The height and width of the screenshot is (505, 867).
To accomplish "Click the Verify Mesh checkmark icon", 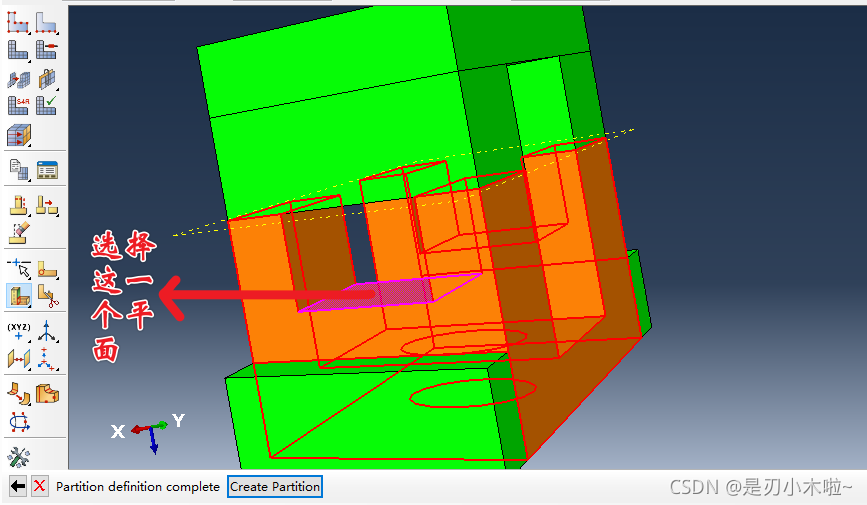I will point(47,105).
